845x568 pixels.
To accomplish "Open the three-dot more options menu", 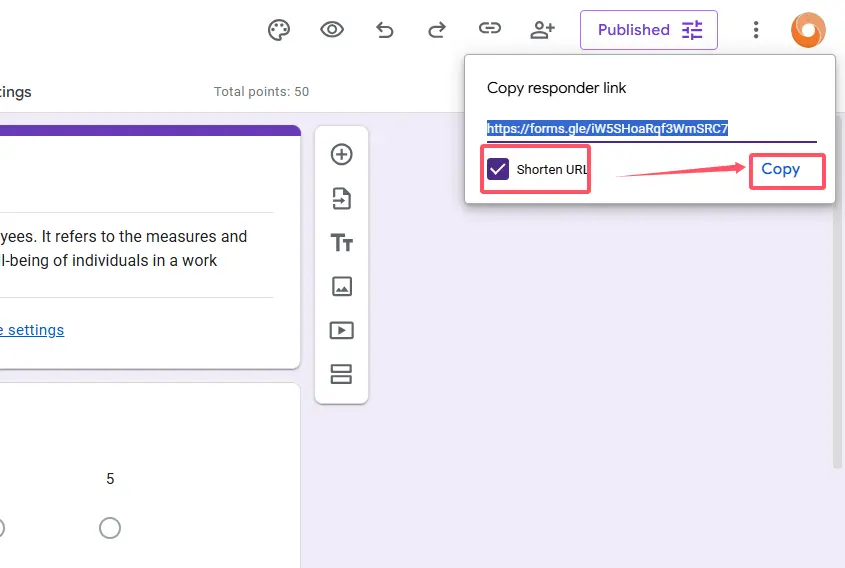I will tap(756, 30).
